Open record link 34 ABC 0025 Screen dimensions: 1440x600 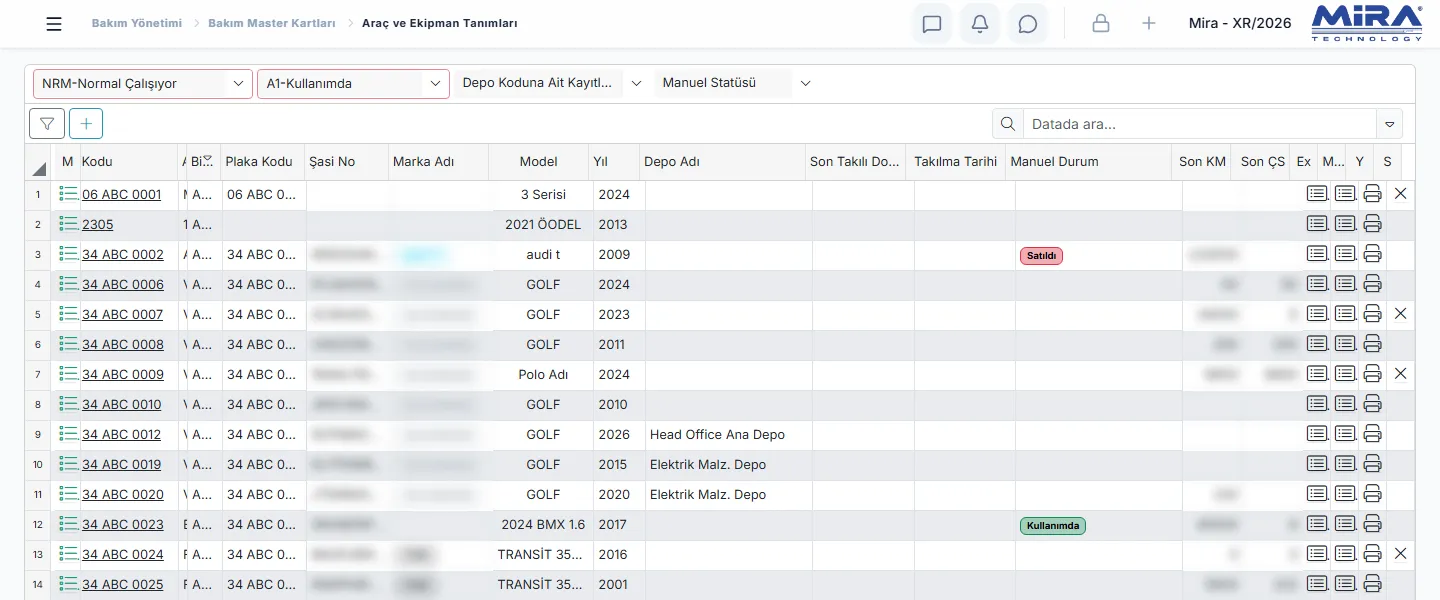(122, 585)
